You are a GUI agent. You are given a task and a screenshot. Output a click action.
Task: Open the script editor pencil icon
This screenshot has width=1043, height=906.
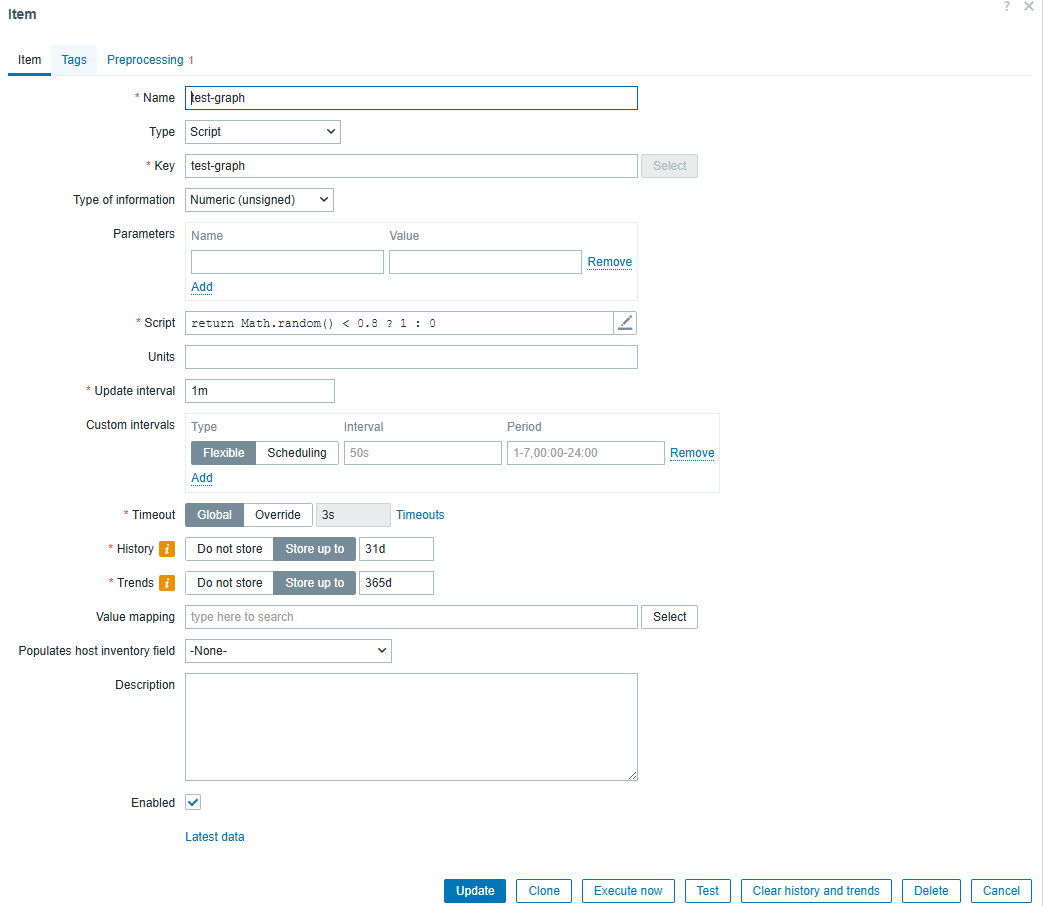point(625,323)
